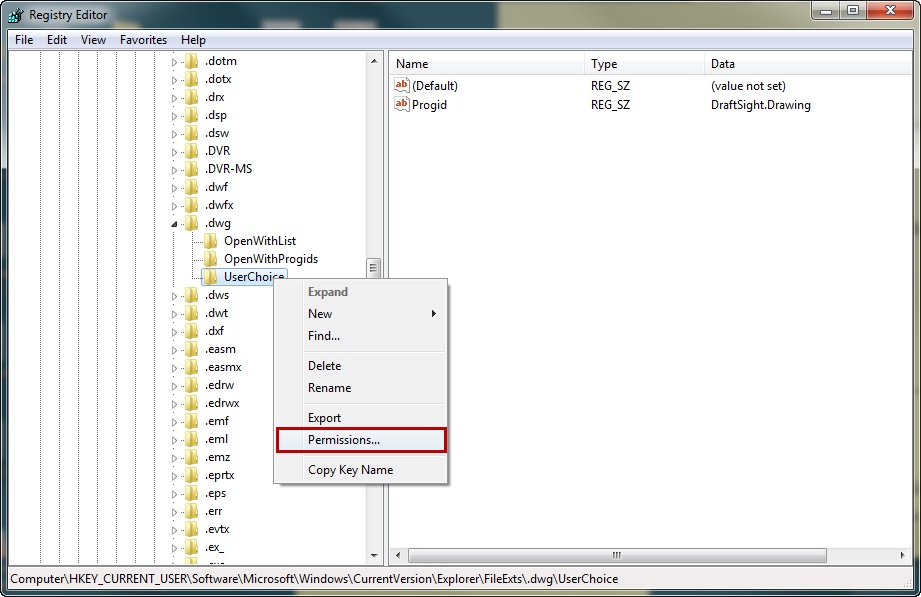
Task: Expand the .ex_ tree node
Action: pyautogui.click(x=174, y=548)
